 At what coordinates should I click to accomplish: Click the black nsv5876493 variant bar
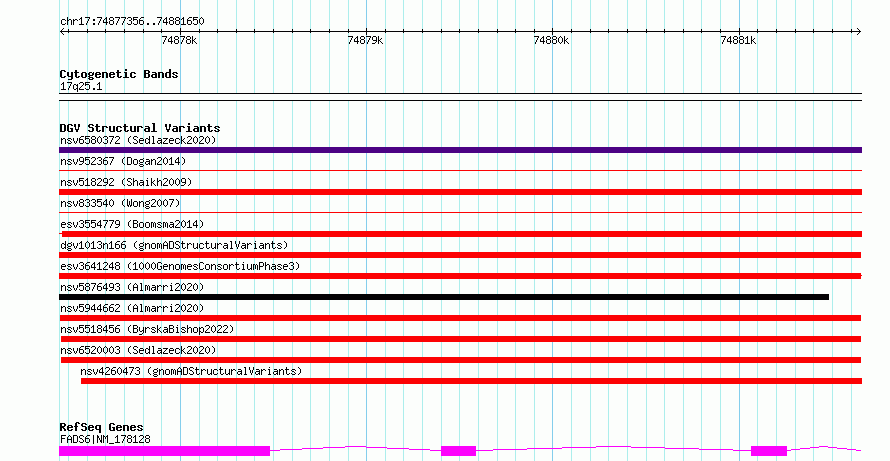pos(444,297)
